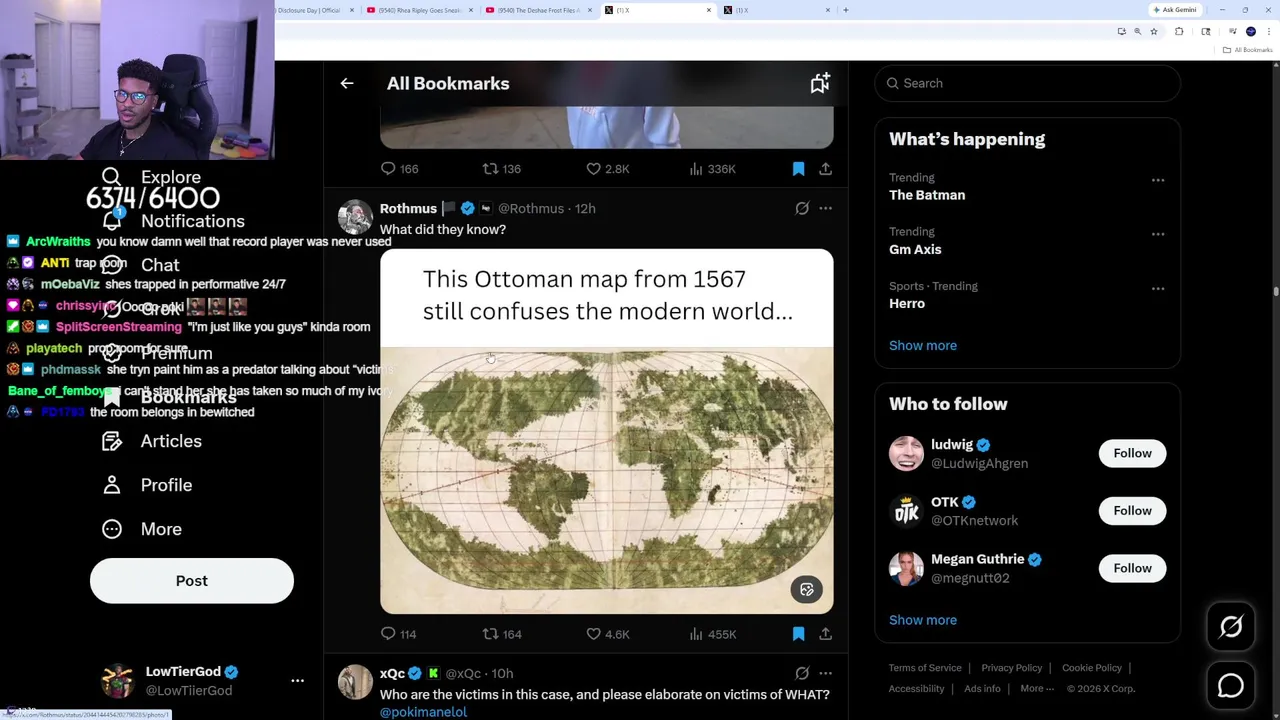
Task: Follow Megan Guthrie
Action: (x=1132, y=568)
